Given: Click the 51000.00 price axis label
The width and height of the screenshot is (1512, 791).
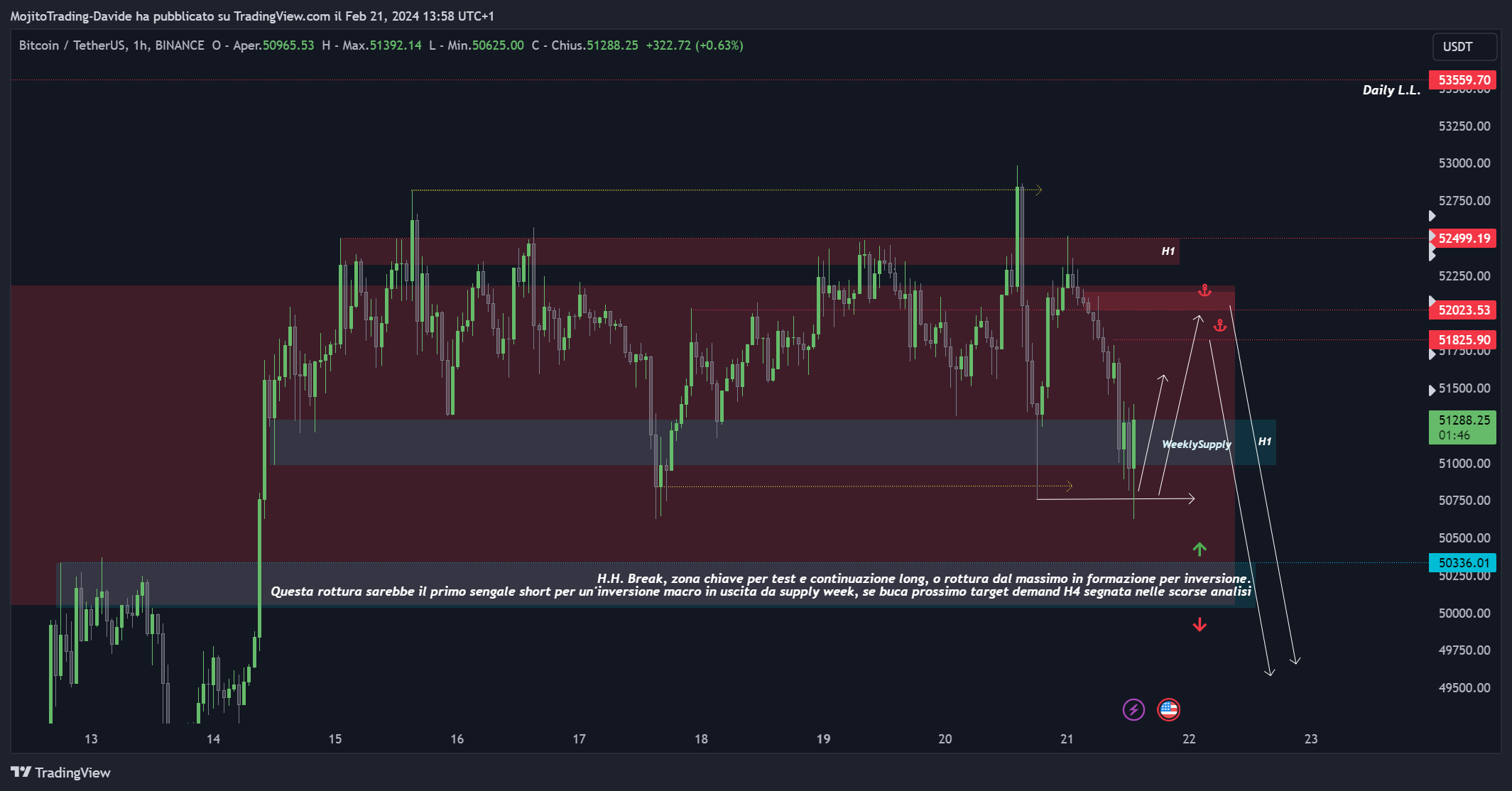Looking at the screenshot, I should (x=1464, y=464).
